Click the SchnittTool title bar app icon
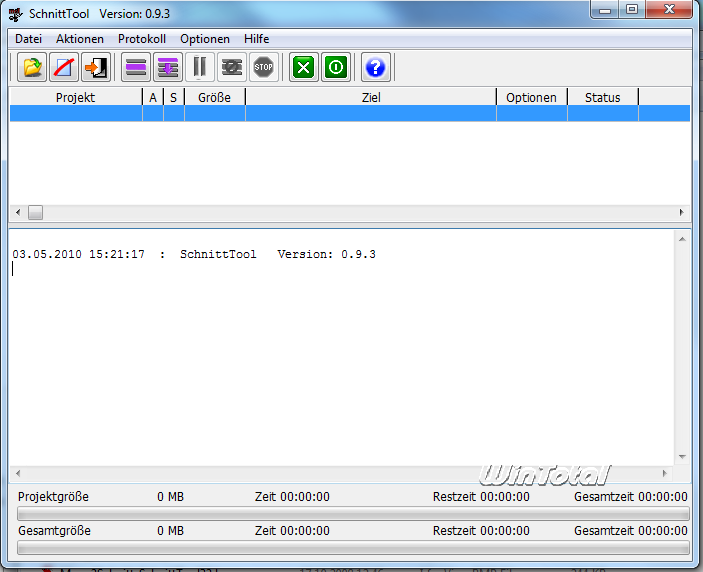The height and width of the screenshot is (572, 703). [16, 14]
